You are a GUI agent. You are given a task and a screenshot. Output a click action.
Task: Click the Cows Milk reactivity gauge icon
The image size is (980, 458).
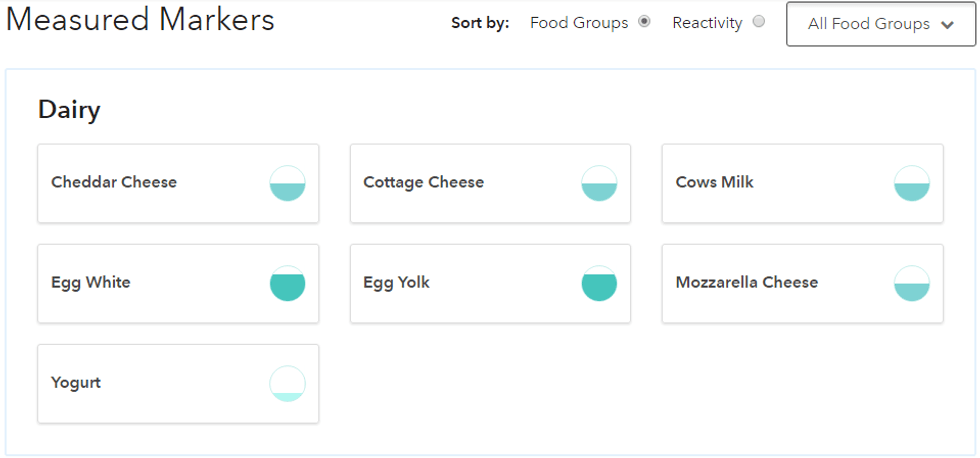(912, 184)
